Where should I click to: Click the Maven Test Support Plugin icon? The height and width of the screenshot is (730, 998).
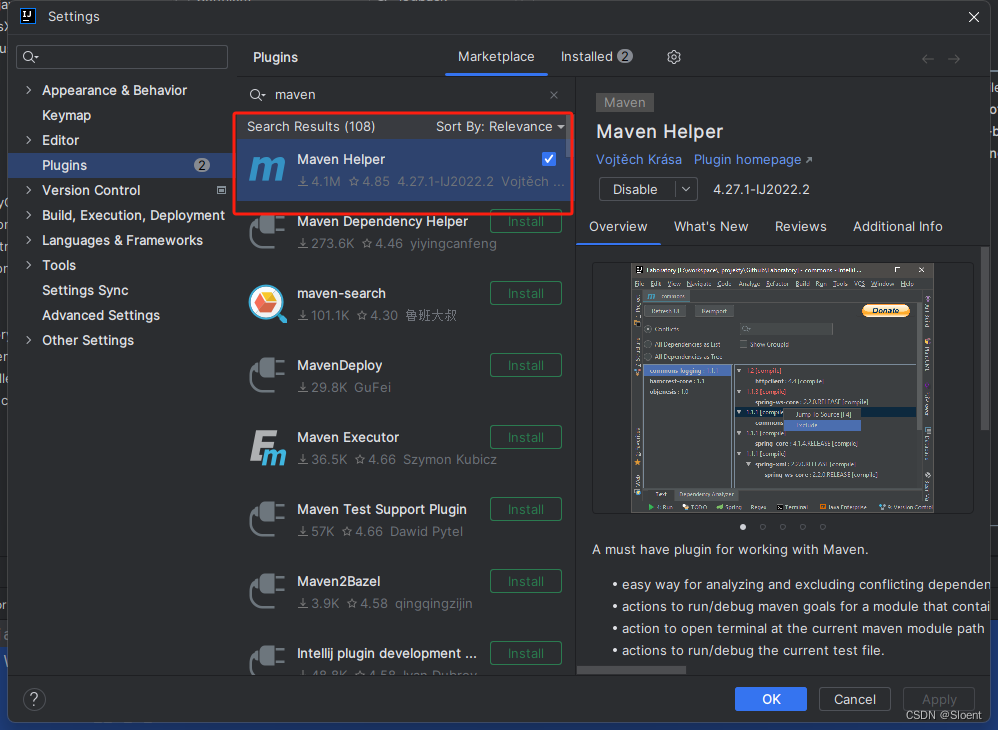click(267, 519)
